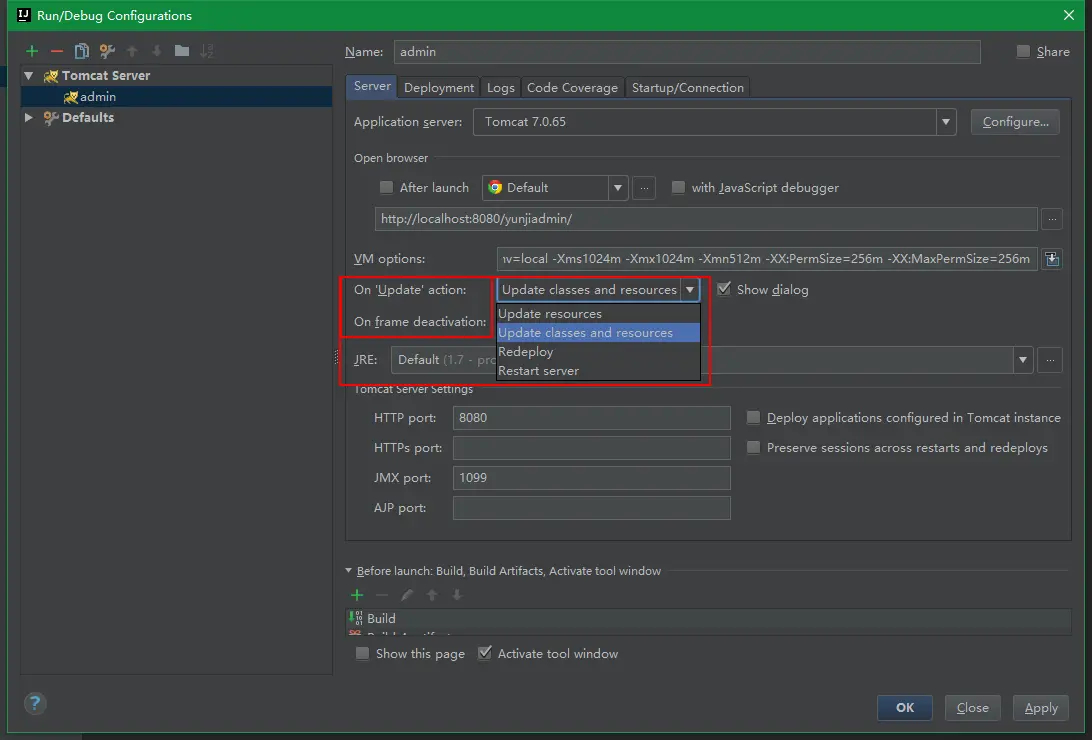Move before-launch task up arrow
The height and width of the screenshot is (740, 1092).
click(x=432, y=595)
